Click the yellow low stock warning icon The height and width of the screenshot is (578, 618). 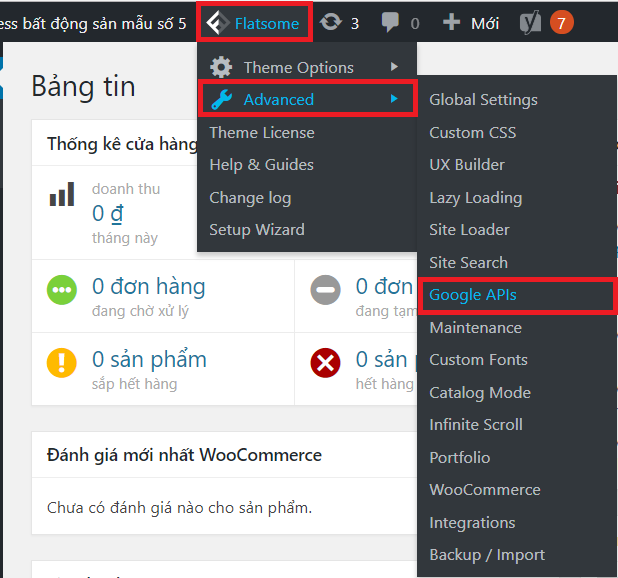(x=62, y=363)
